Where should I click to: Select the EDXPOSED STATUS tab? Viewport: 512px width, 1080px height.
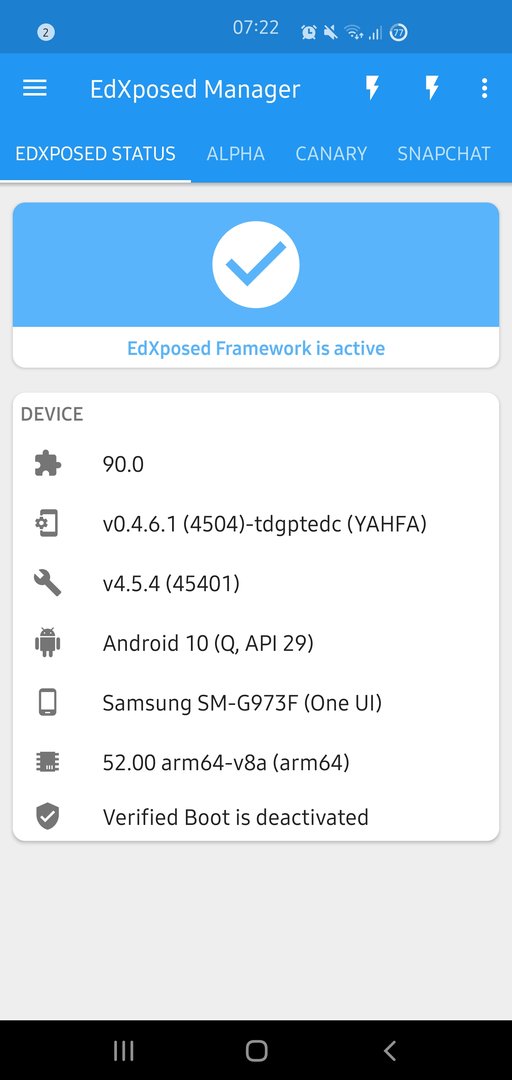click(96, 154)
